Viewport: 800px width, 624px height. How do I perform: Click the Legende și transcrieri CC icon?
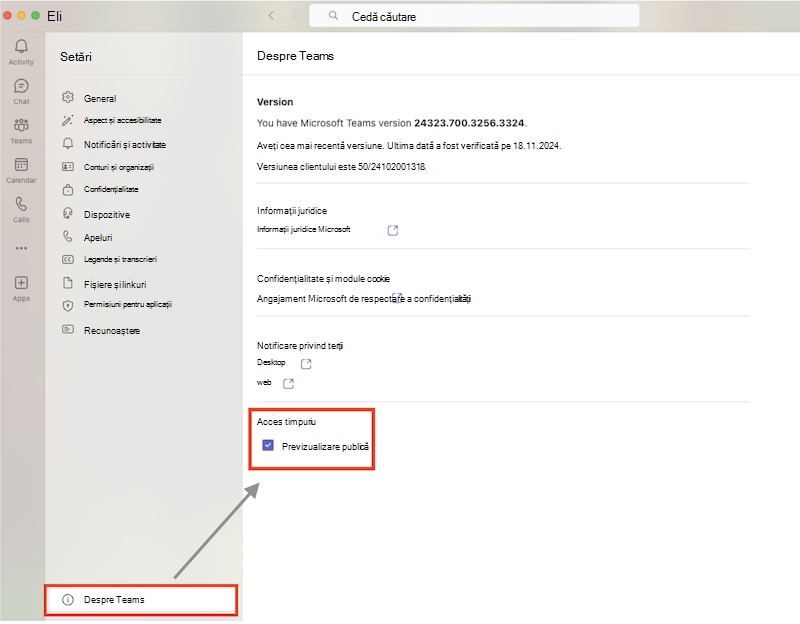68,259
